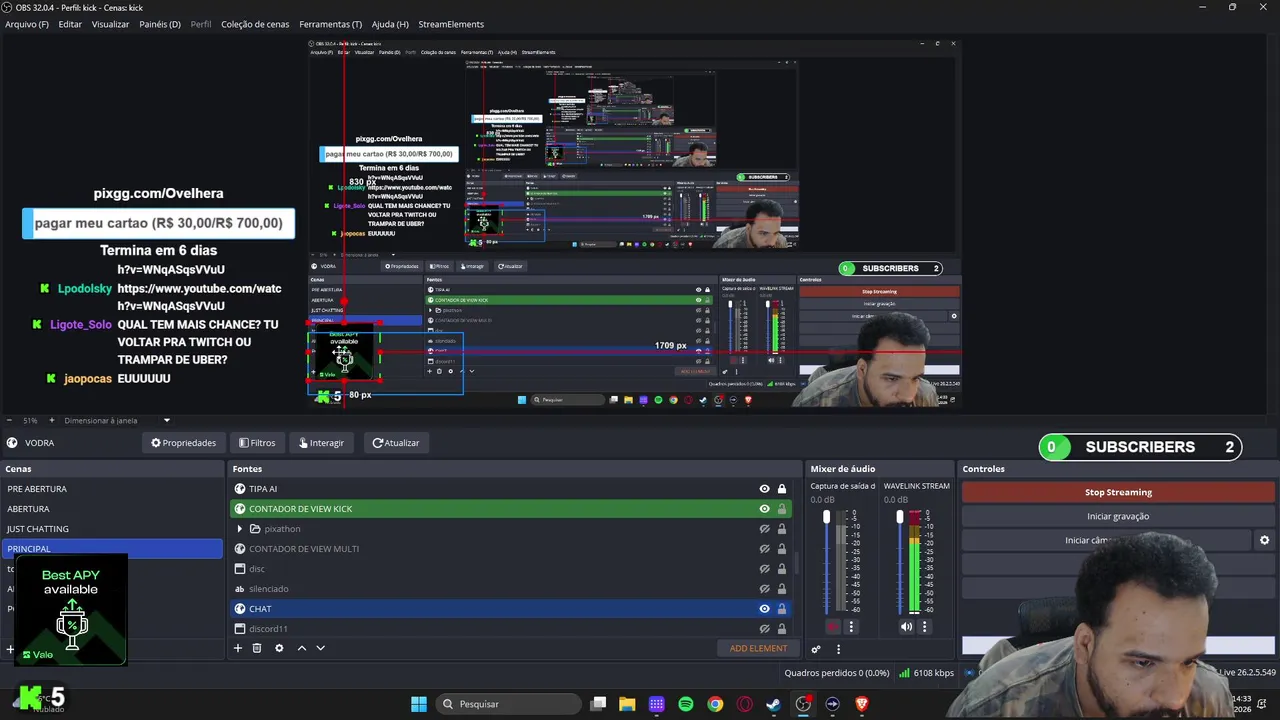The image size is (1280, 720).
Task: Click the window capture icon beside disc
Action: click(x=240, y=569)
